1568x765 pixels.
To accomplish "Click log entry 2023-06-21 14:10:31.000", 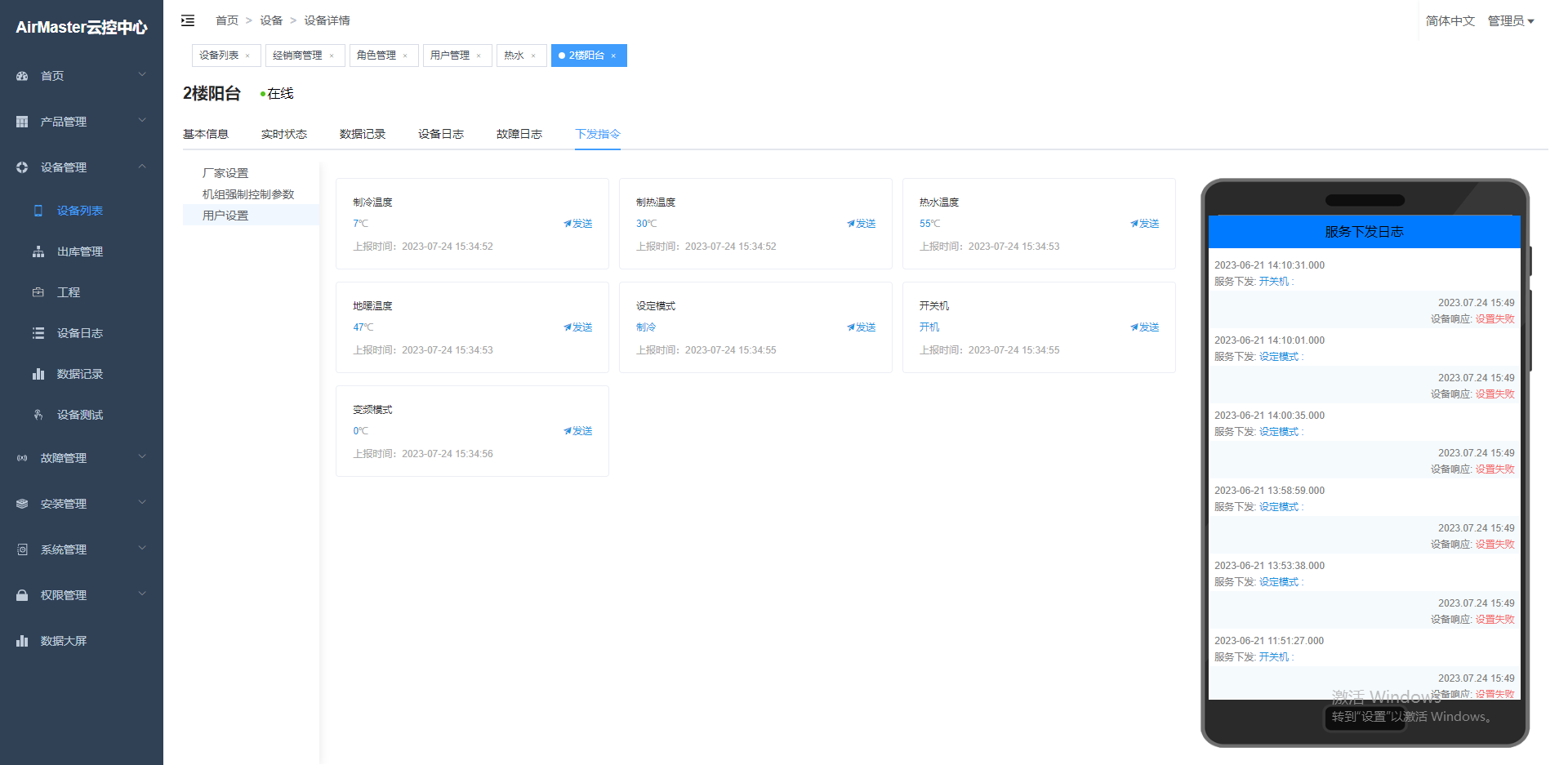I will [1269, 265].
